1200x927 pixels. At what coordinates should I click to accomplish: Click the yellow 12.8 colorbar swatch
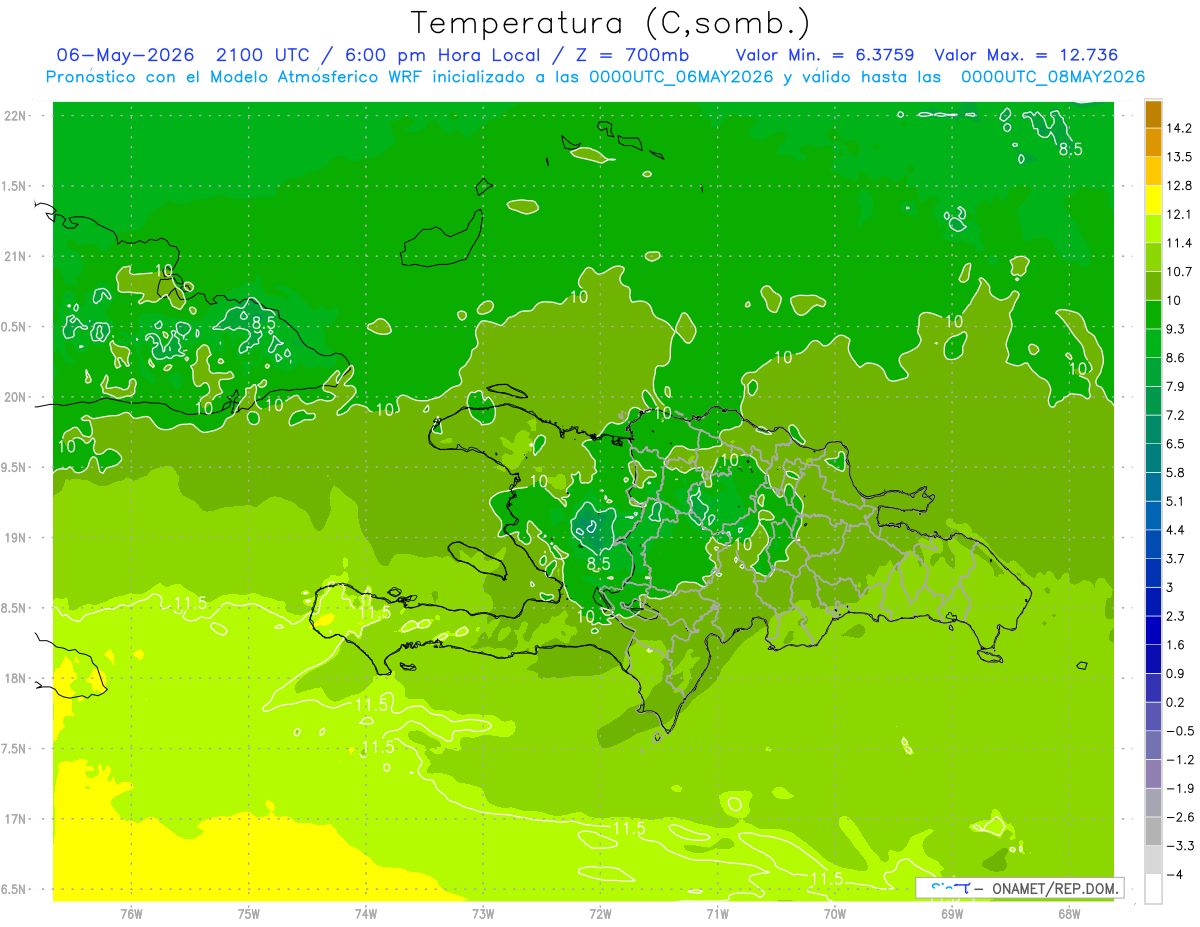1153,200
